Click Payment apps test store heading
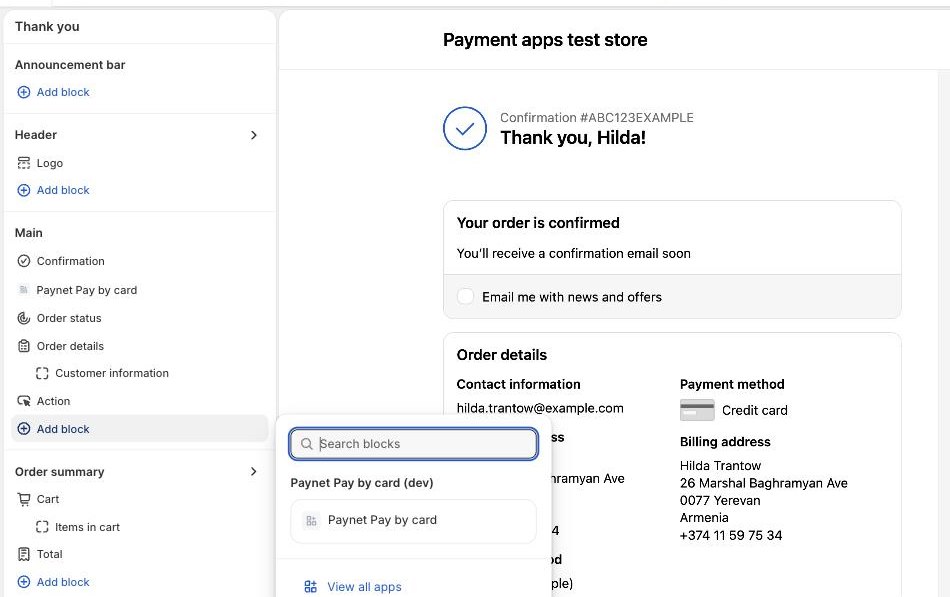The height and width of the screenshot is (597, 950). pos(545,40)
